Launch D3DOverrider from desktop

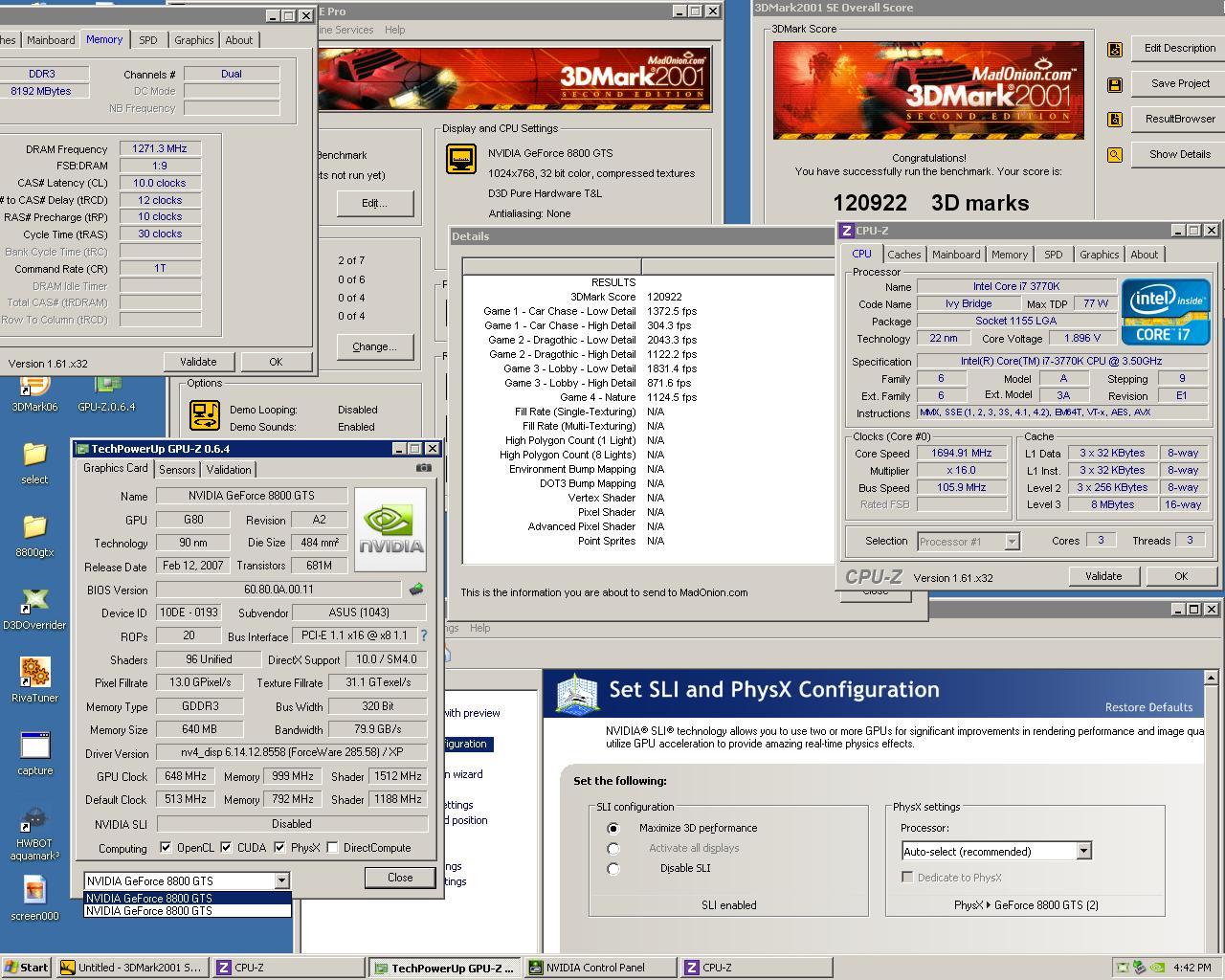(34, 609)
